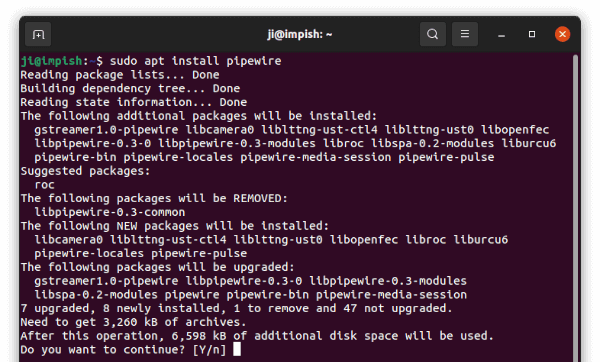Screen dimensions: 600x362
Task: Minimize the terminal window
Action: point(501,35)
